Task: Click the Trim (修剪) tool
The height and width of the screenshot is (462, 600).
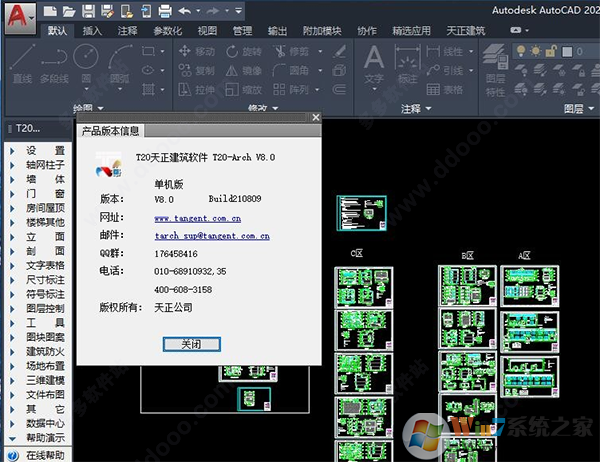Action: coord(292,51)
